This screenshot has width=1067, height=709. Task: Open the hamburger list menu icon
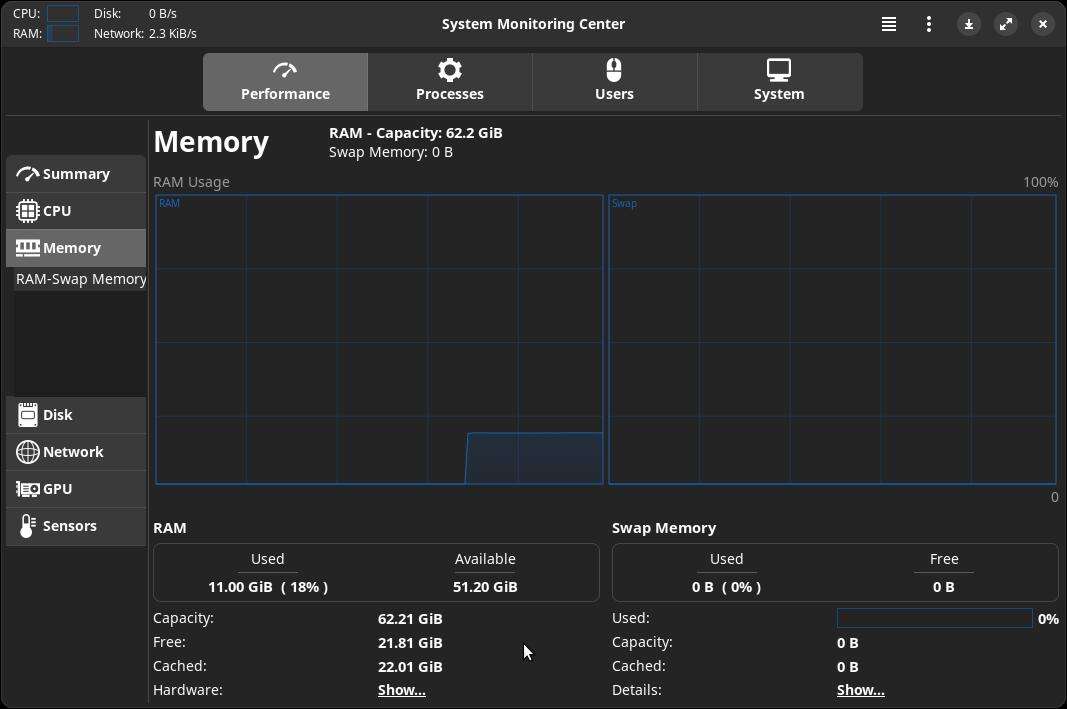[888, 24]
